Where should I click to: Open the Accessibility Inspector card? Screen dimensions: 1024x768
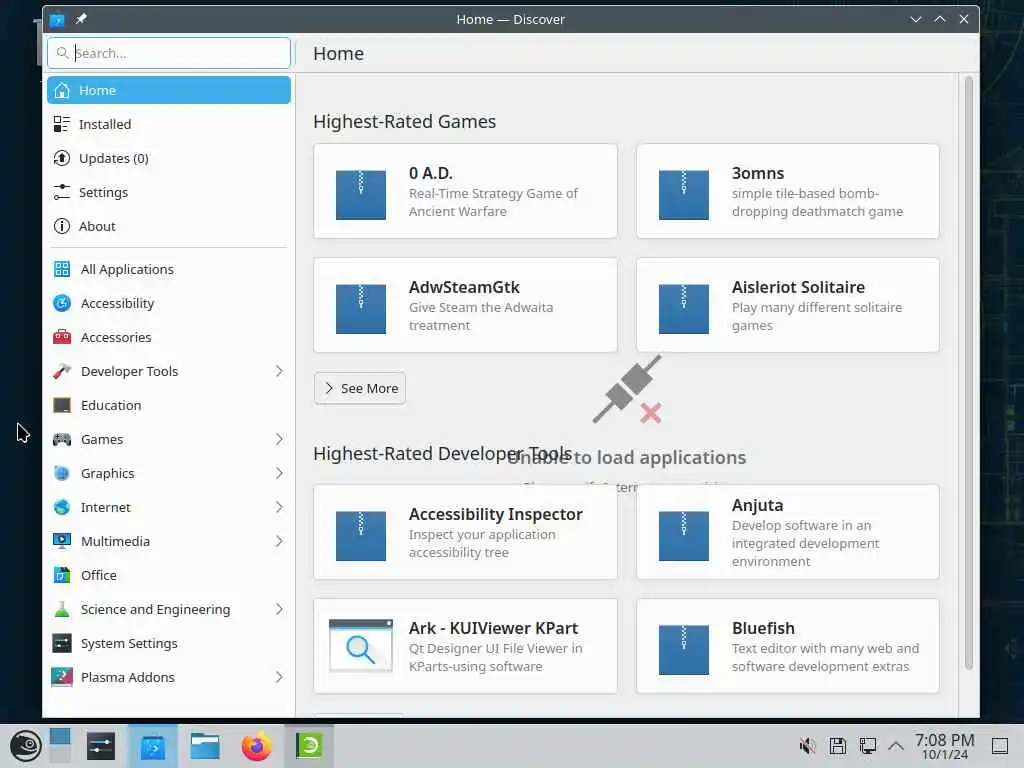(465, 532)
